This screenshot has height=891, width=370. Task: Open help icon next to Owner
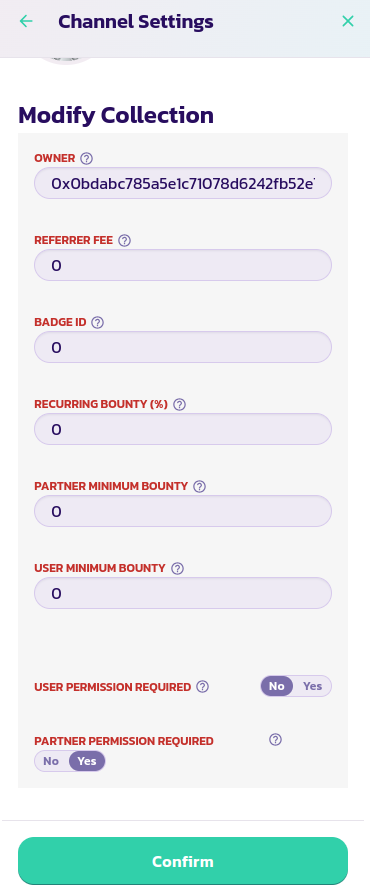pos(86,159)
